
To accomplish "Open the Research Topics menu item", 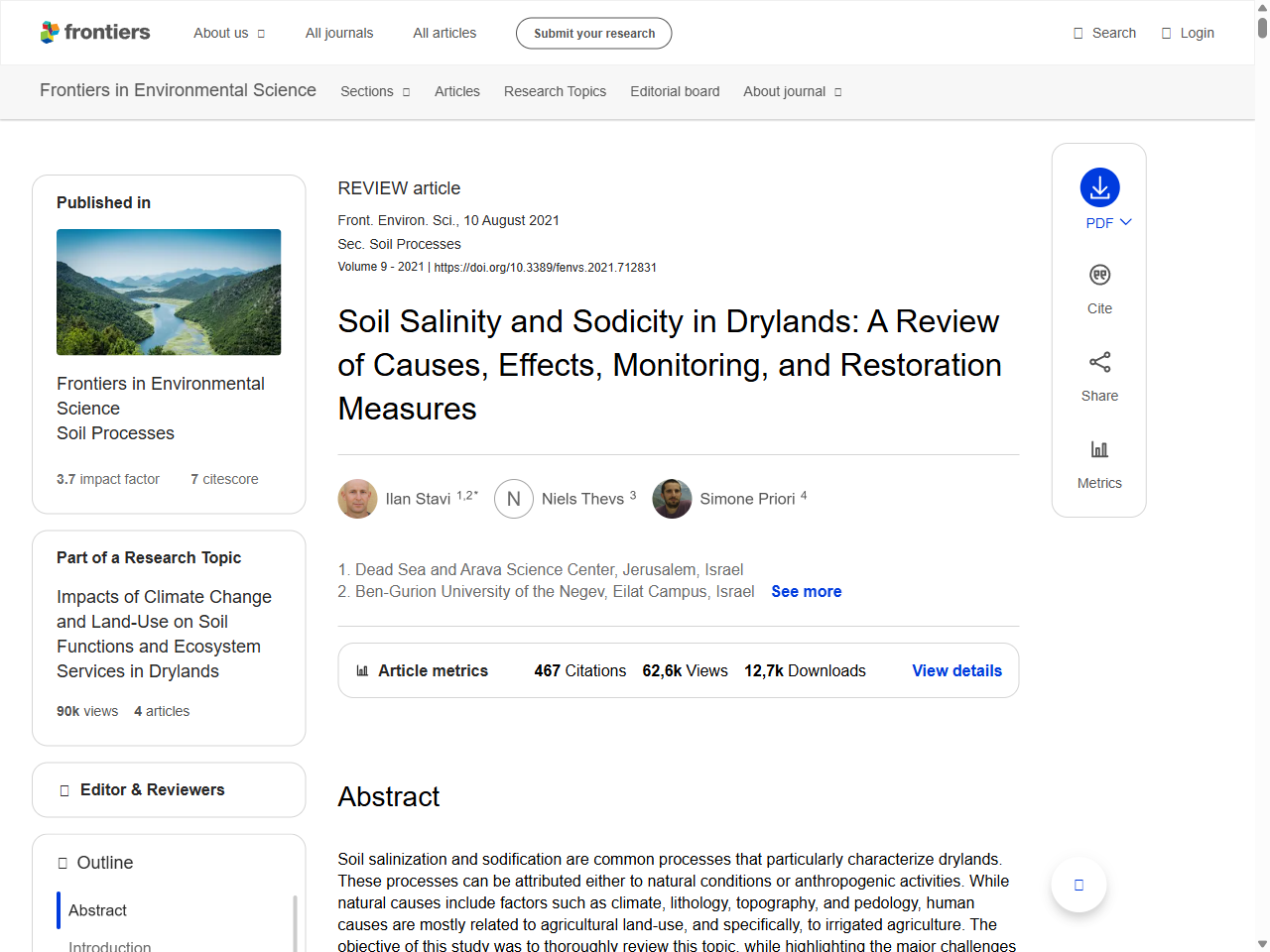I will 555,91.
